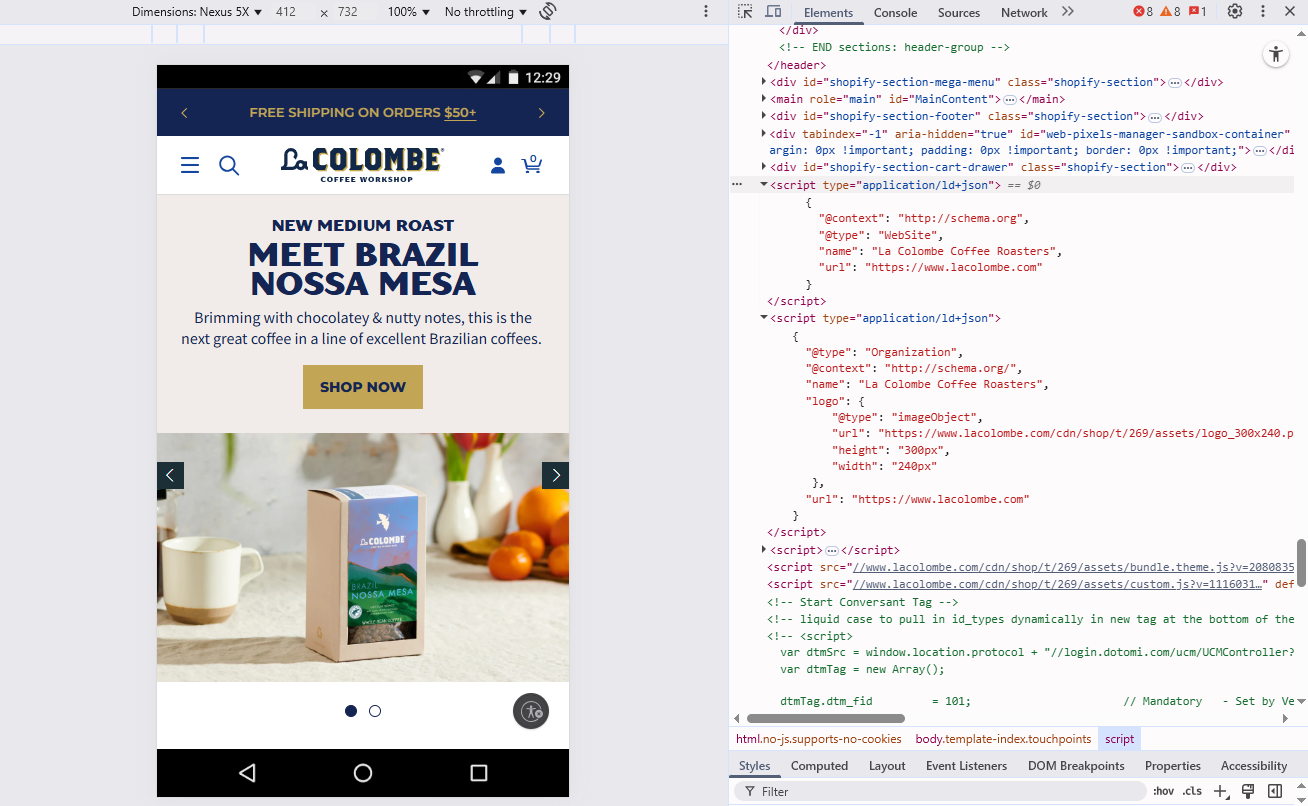Toggle the .cls element classes panel
The height and width of the screenshot is (806, 1308).
point(1192,791)
